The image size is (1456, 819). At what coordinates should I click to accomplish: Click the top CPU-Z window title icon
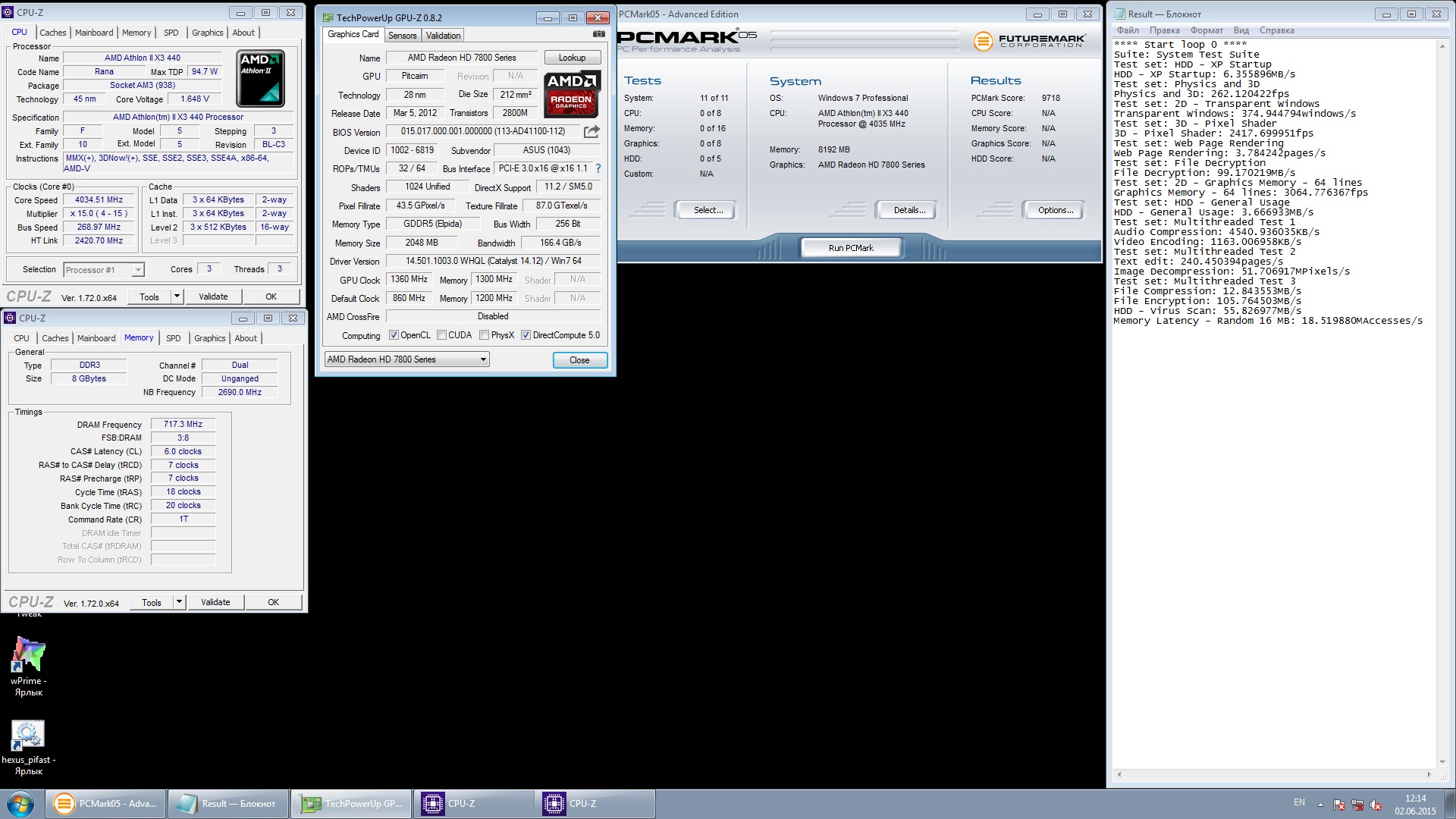[x=8, y=12]
